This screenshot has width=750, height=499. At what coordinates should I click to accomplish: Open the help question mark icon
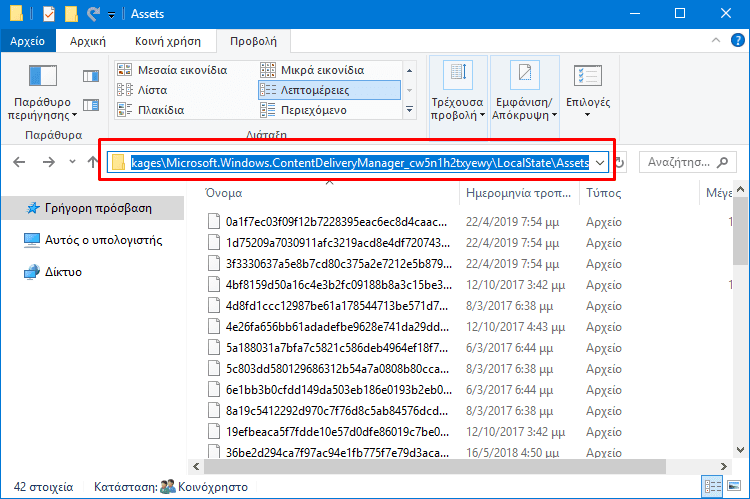(738, 41)
